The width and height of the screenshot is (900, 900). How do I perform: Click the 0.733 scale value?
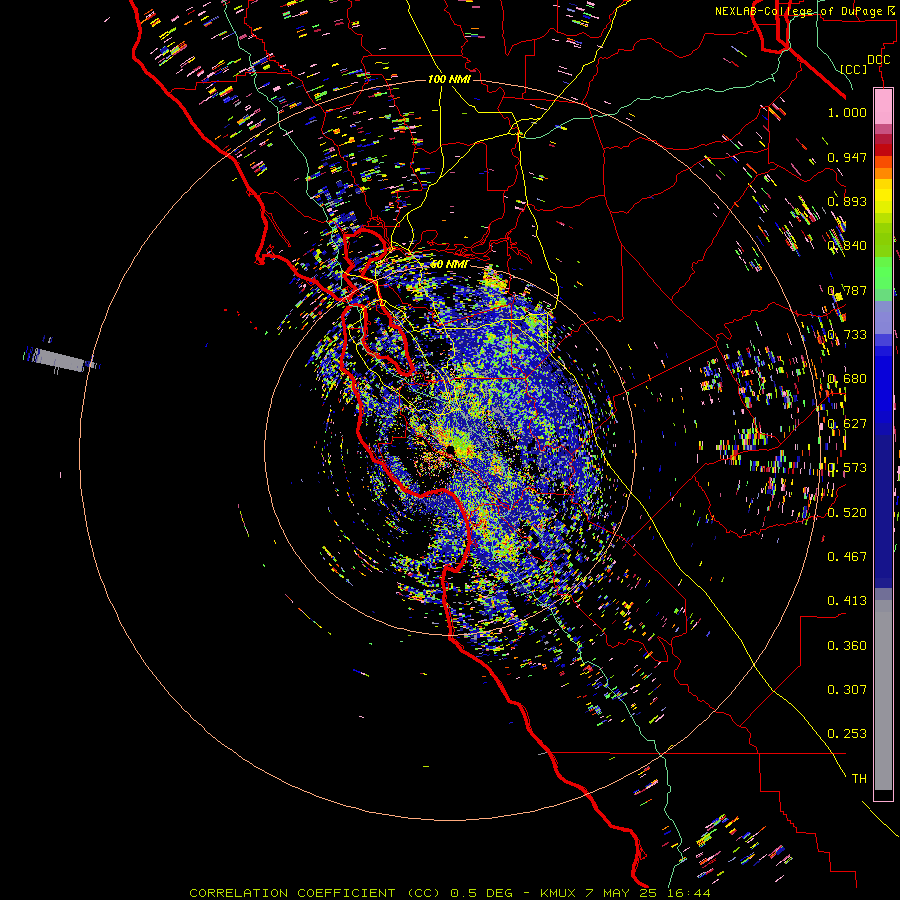(x=847, y=334)
